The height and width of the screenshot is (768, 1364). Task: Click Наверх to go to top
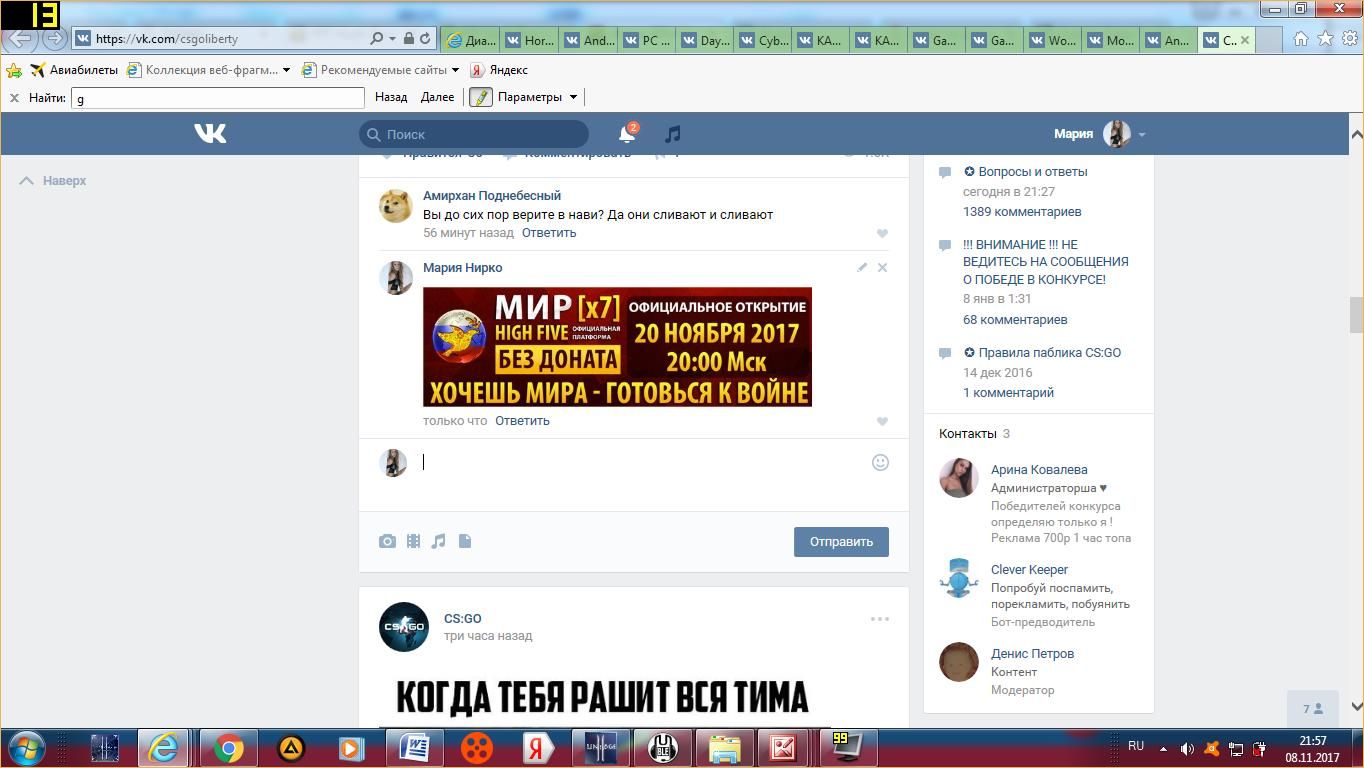(53, 181)
